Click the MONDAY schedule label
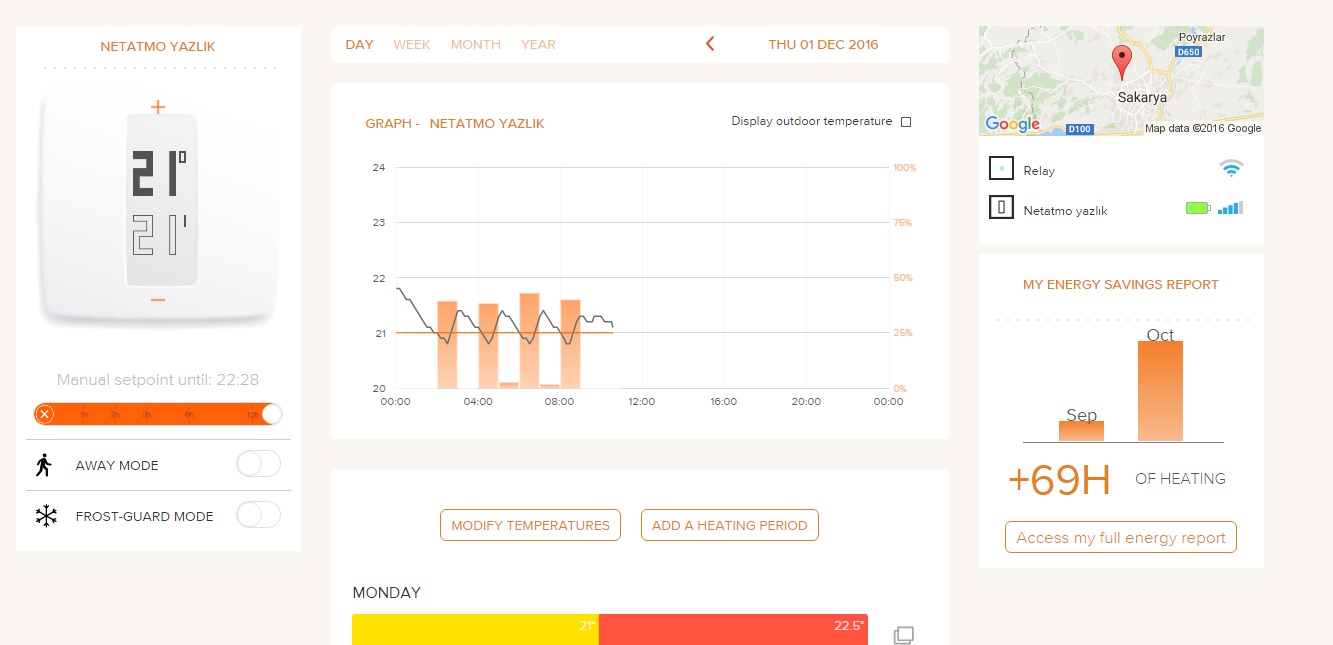The width and height of the screenshot is (1333, 645). (x=387, y=593)
